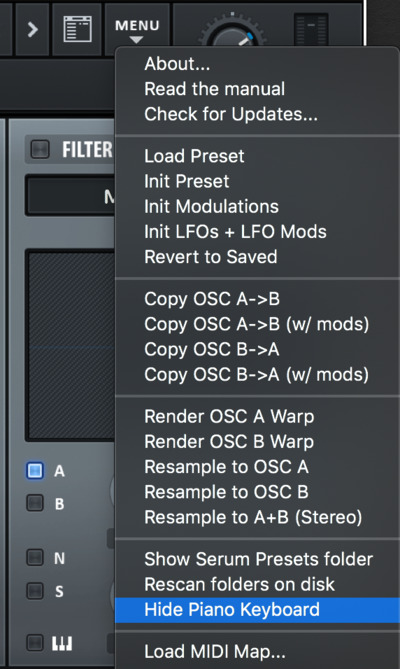Enable noise N filter routing checkbox
This screenshot has height=669, width=400.
click(35, 557)
